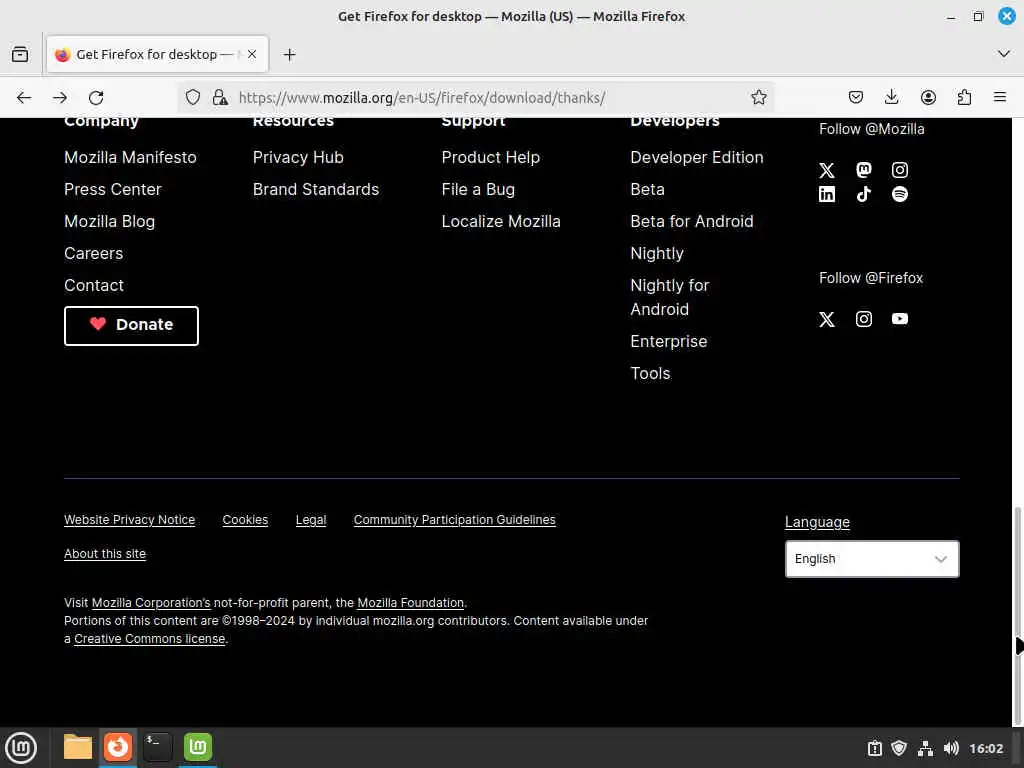This screenshot has height=768, width=1024.
Task: Follow the Mozilla Corporation's link
Action: (151, 603)
